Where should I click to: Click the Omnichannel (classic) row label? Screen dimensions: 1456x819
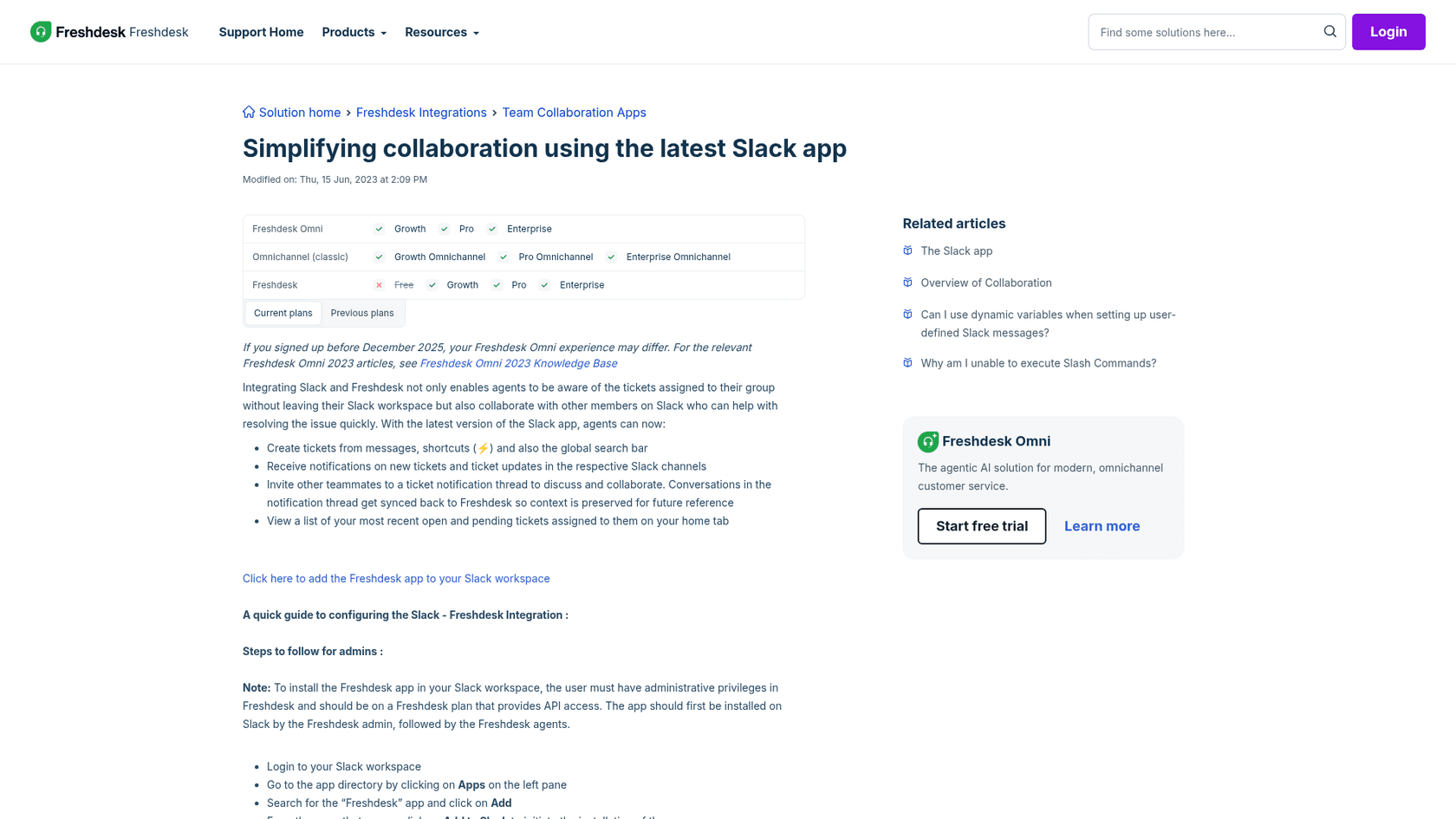[300, 257]
